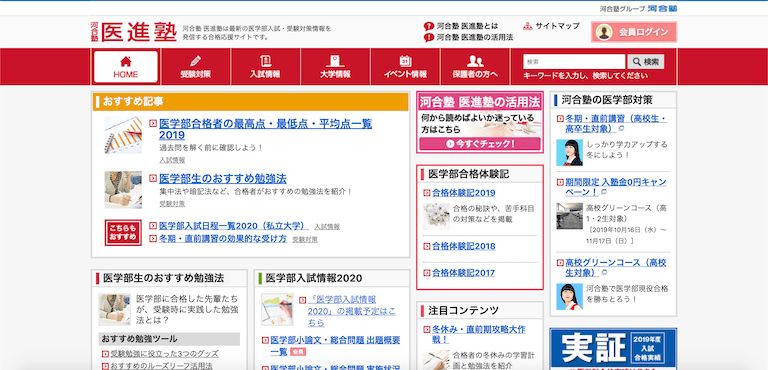Open 冬期・直前講習の効果的な受け方 link

pos(222,239)
